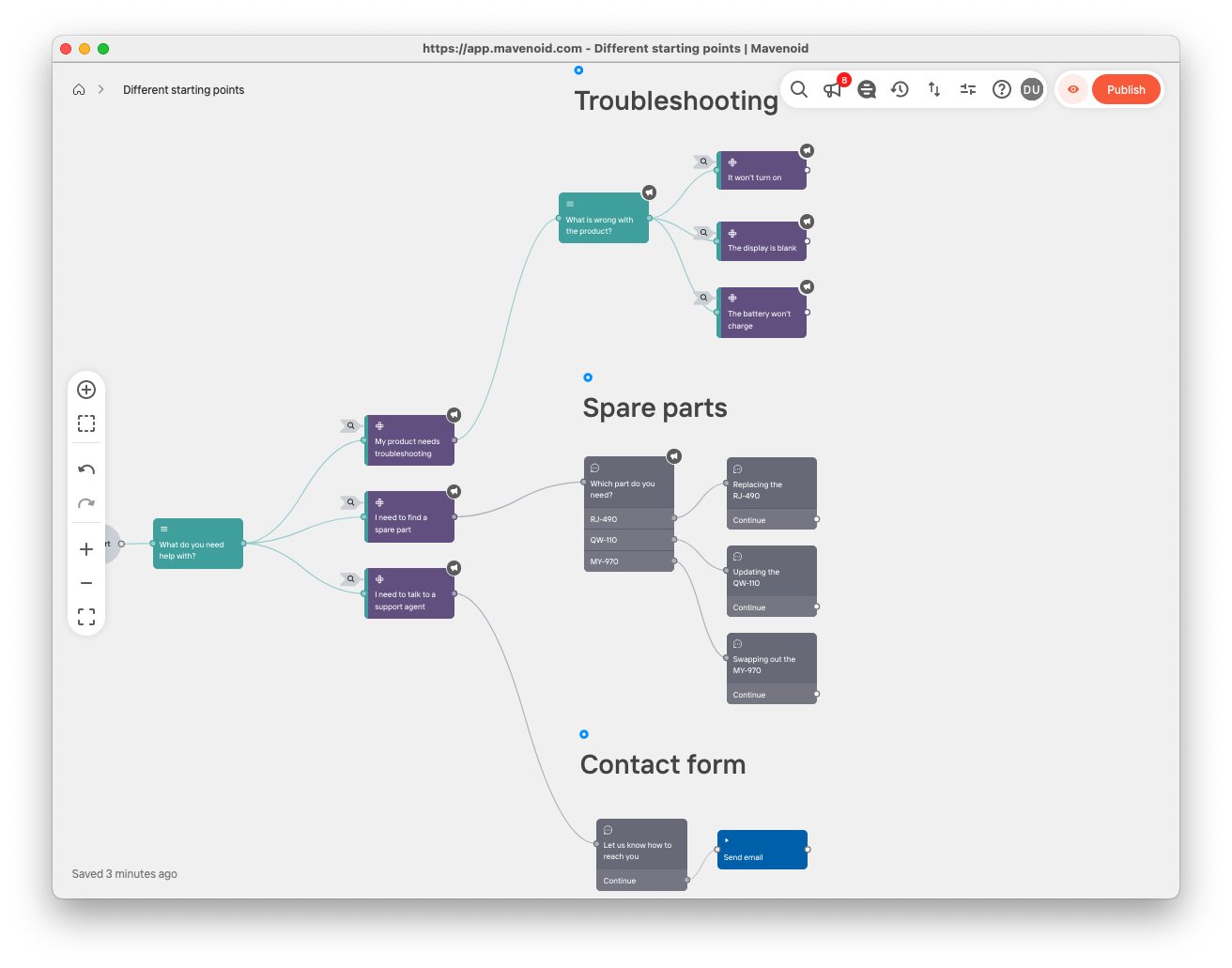
Task: Activate the dashed rectangle selection tool
Action: click(x=86, y=423)
